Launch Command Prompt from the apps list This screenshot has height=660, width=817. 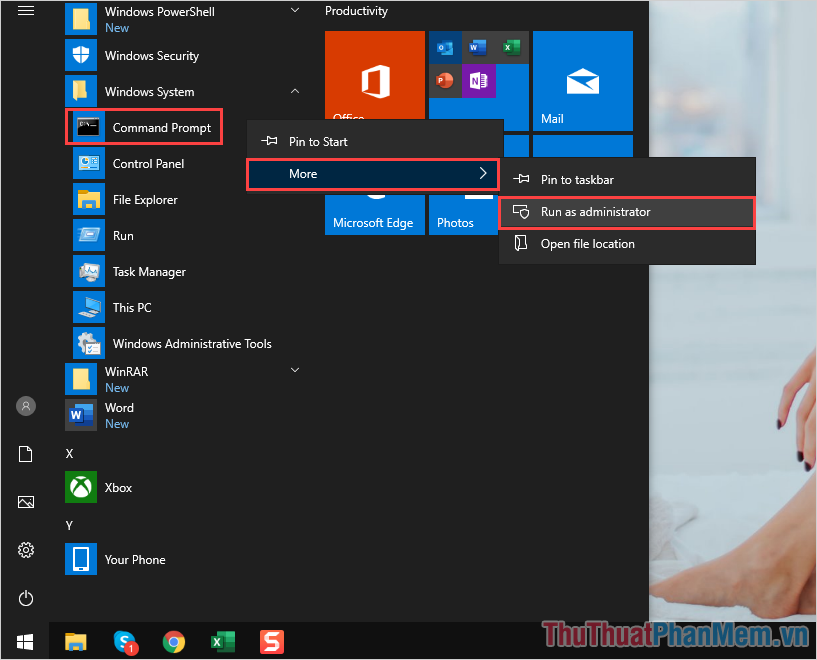coord(144,127)
